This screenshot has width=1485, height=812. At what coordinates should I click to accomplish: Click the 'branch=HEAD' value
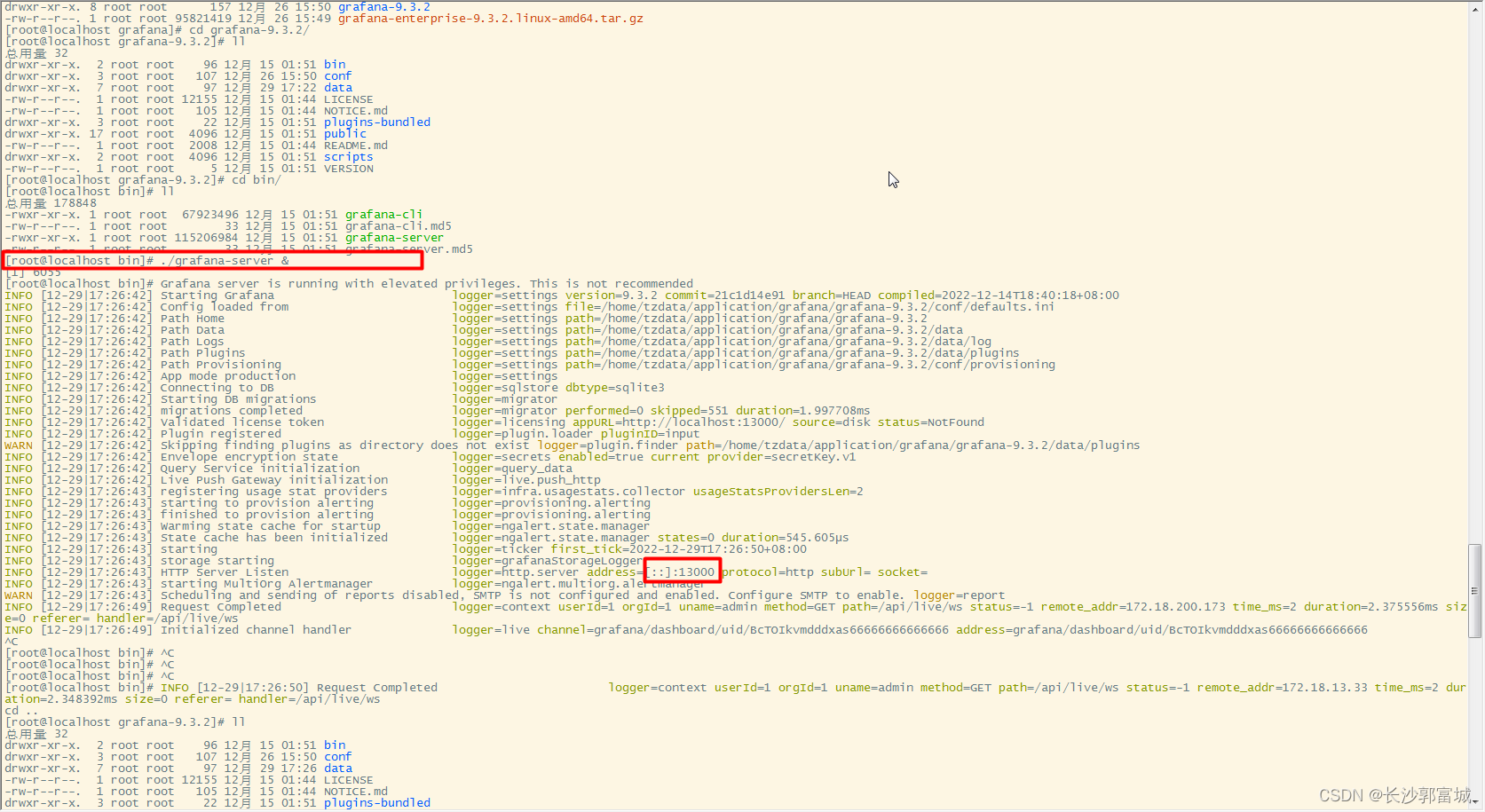point(832,296)
